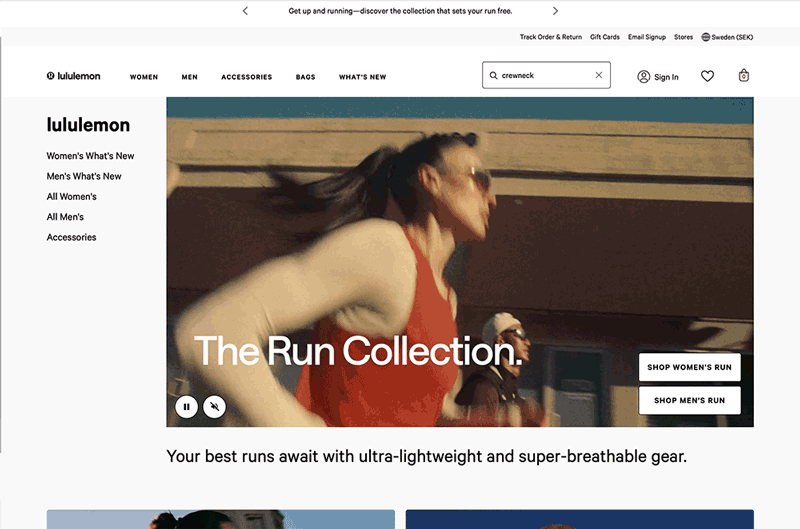Image resolution: width=800 pixels, height=529 pixels.
Task: Open All Men's sidebar link
Action: [x=65, y=217]
